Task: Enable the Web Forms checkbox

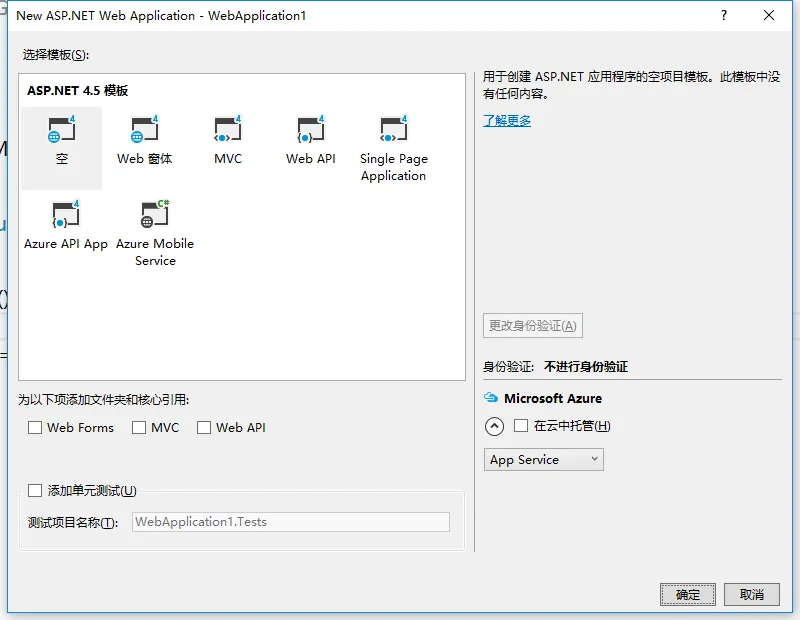Action: tap(35, 428)
